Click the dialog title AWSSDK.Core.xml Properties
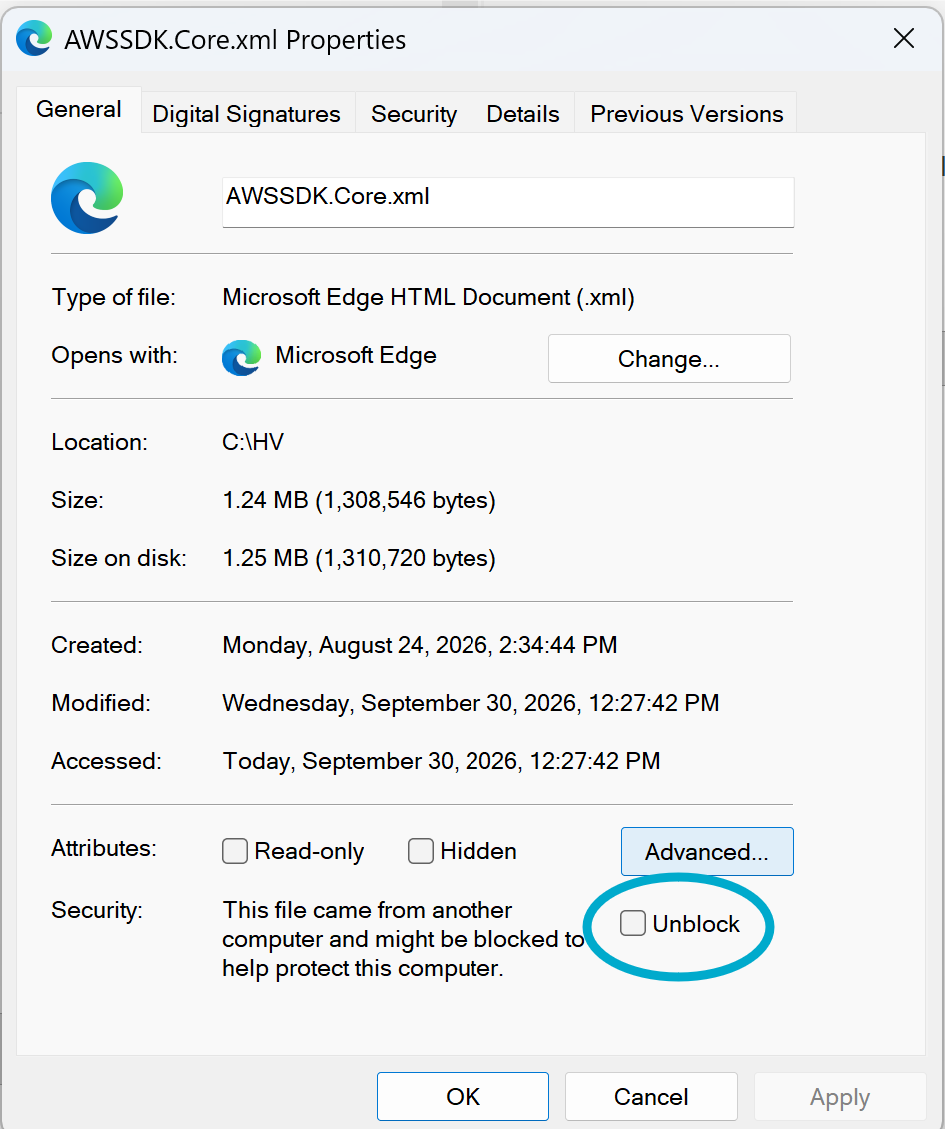The height and width of the screenshot is (1129, 945). pyautogui.click(x=236, y=40)
